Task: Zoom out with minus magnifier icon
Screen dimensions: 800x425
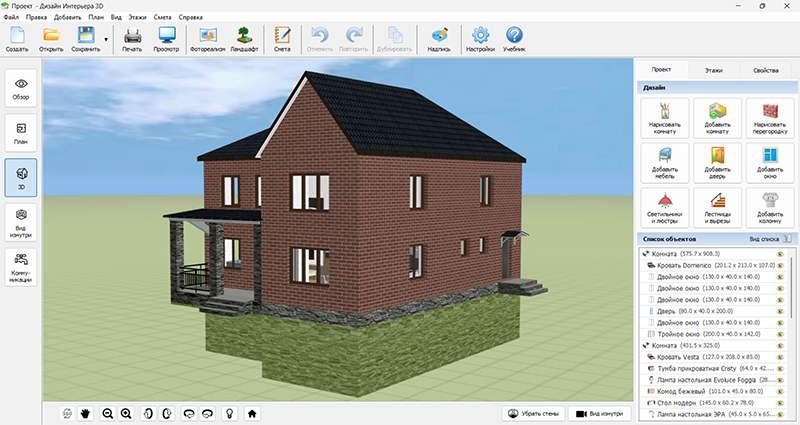Action: pyautogui.click(x=107, y=413)
